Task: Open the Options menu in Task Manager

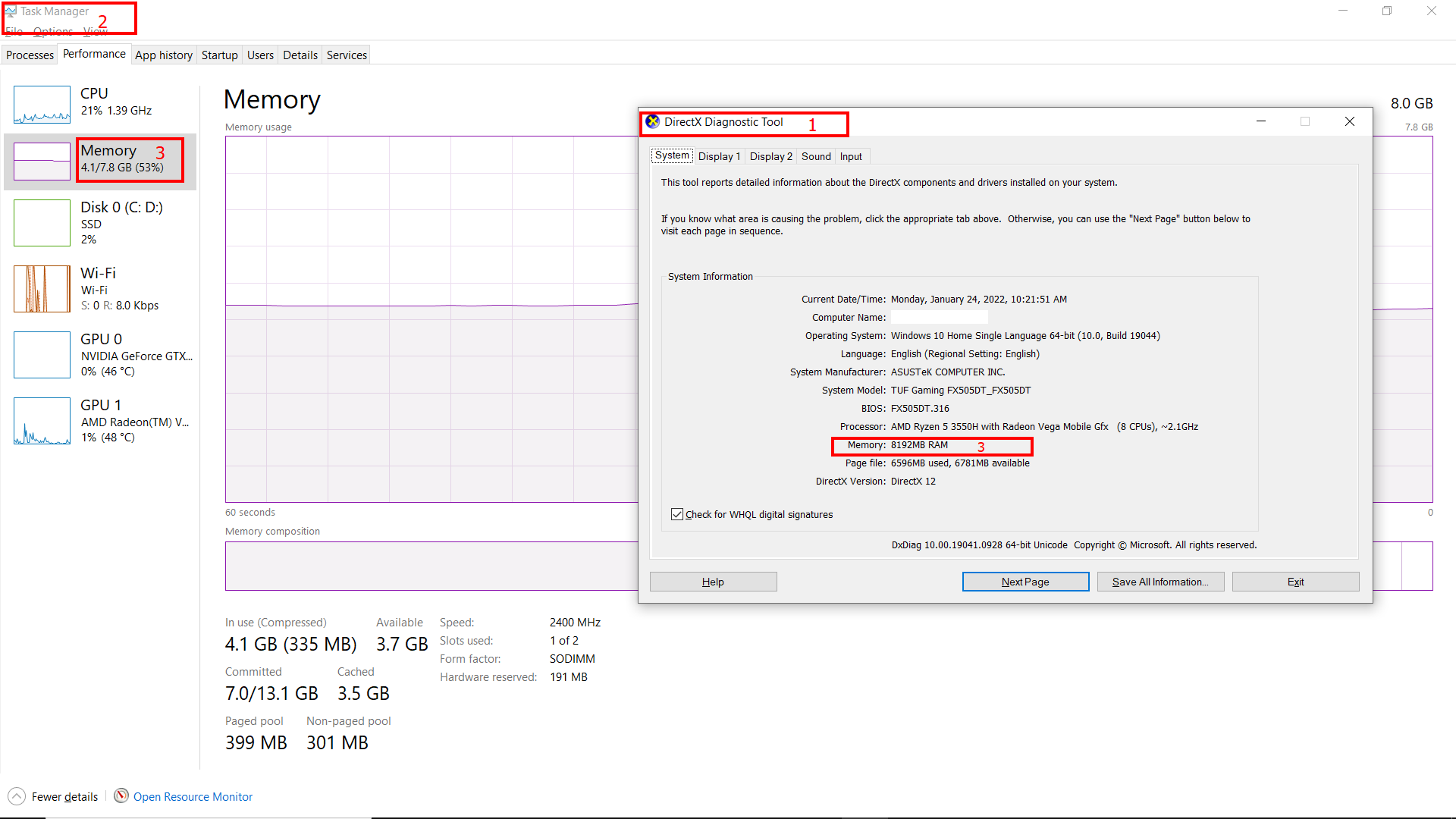Action: [53, 31]
